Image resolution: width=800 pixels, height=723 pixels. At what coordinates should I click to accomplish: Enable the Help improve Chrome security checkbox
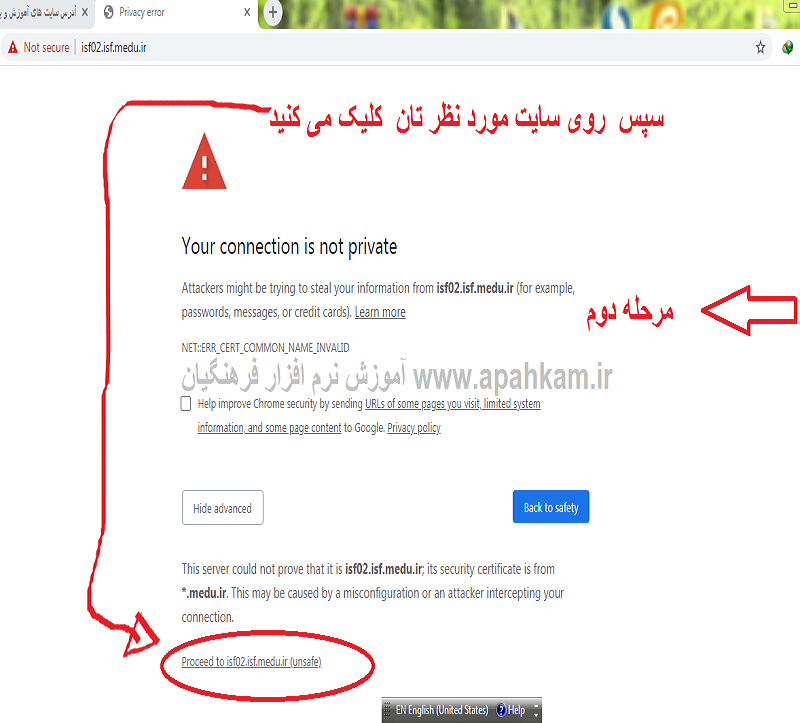[x=186, y=404]
